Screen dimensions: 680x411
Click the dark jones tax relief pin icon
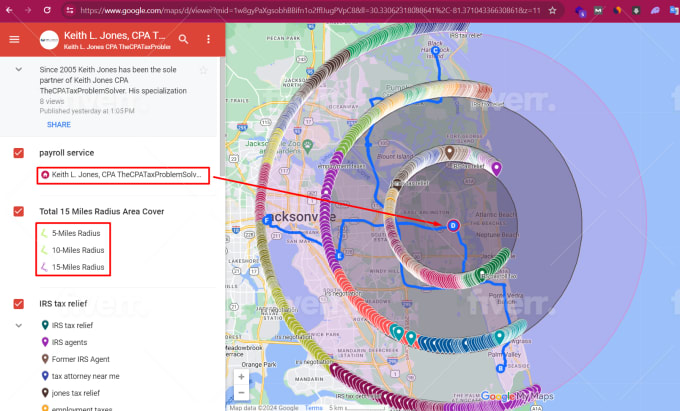(45, 392)
